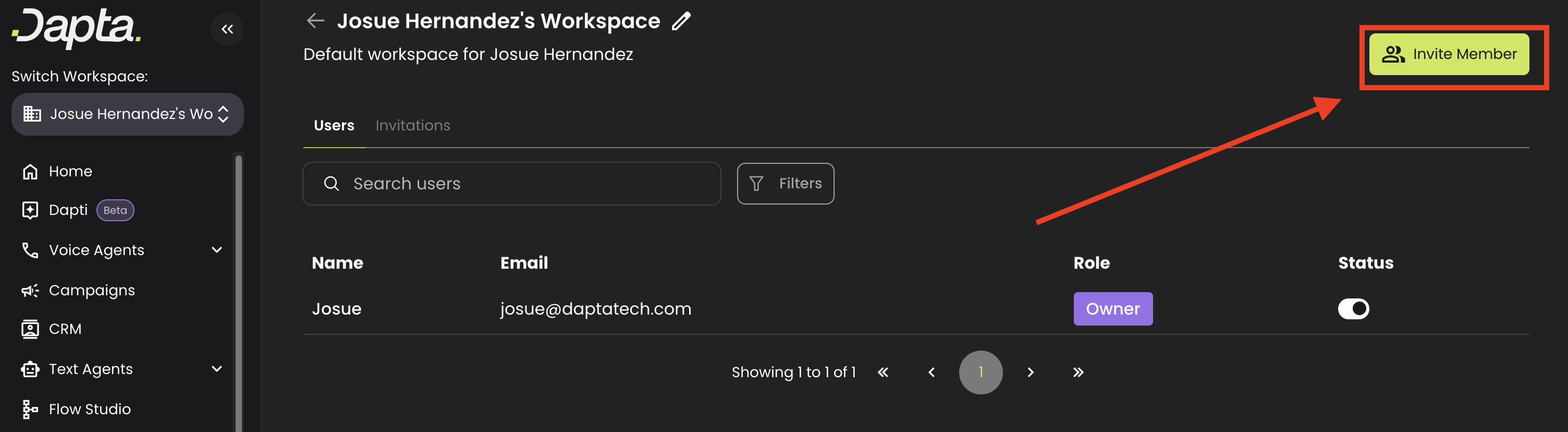Switch to the Invitations tab
The width and height of the screenshot is (1568, 432).
click(413, 126)
